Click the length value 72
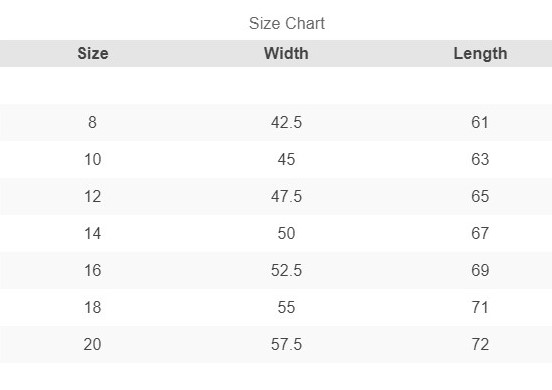 click(x=480, y=344)
